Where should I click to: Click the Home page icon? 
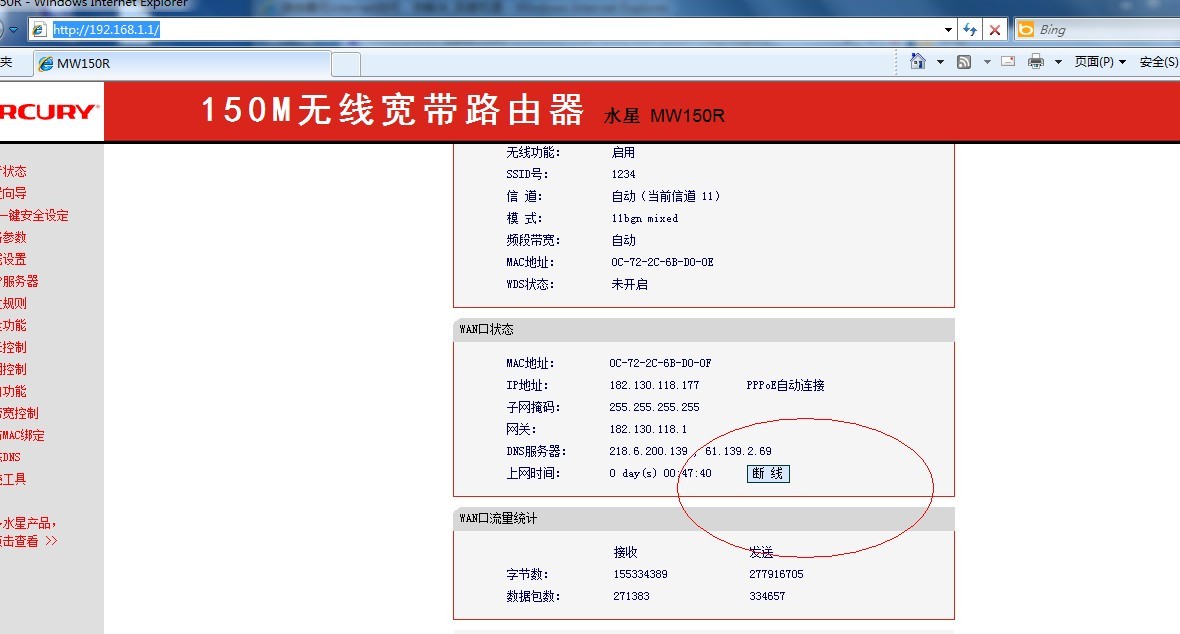coord(917,61)
